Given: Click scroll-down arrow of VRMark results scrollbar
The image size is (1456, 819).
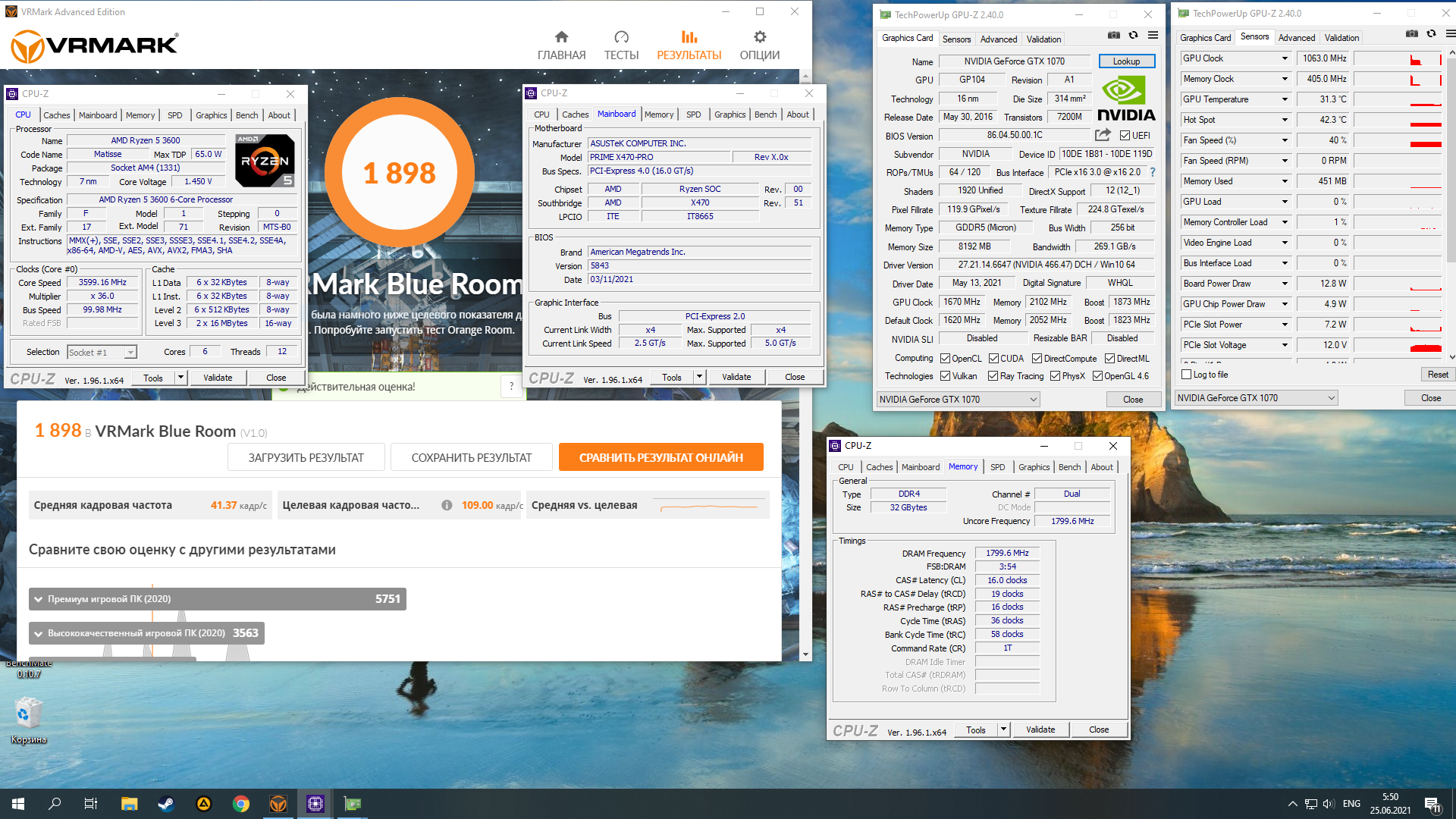Looking at the screenshot, I should click(805, 654).
